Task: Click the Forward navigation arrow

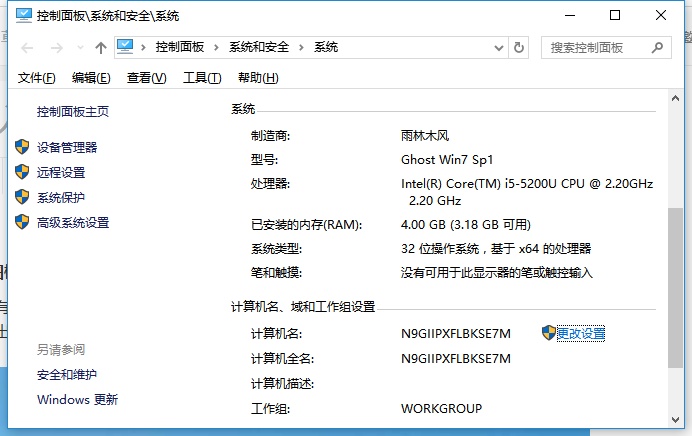Action: pyautogui.click(x=56, y=48)
